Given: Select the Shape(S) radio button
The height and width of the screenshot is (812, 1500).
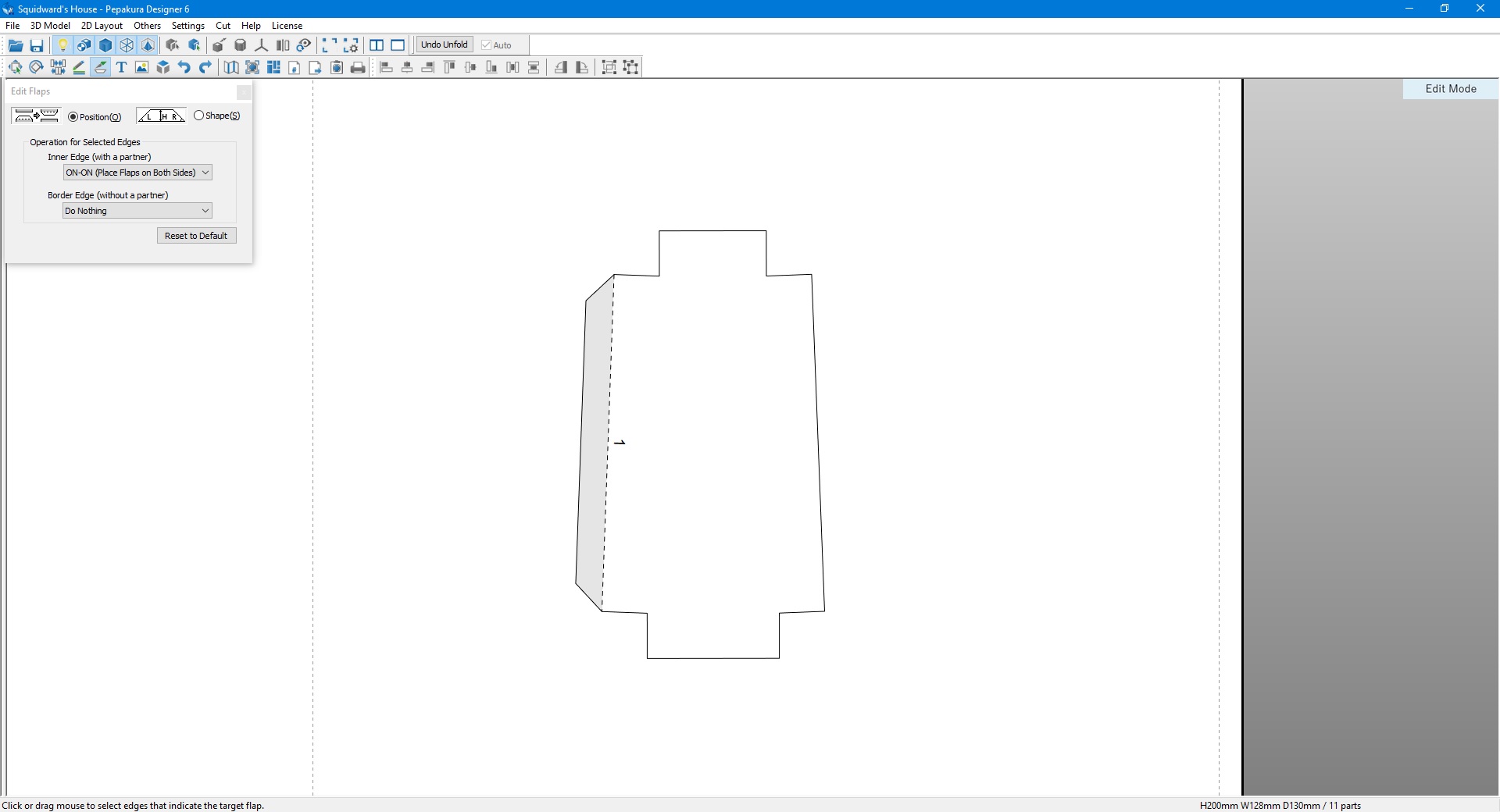Looking at the screenshot, I should [x=198, y=116].
